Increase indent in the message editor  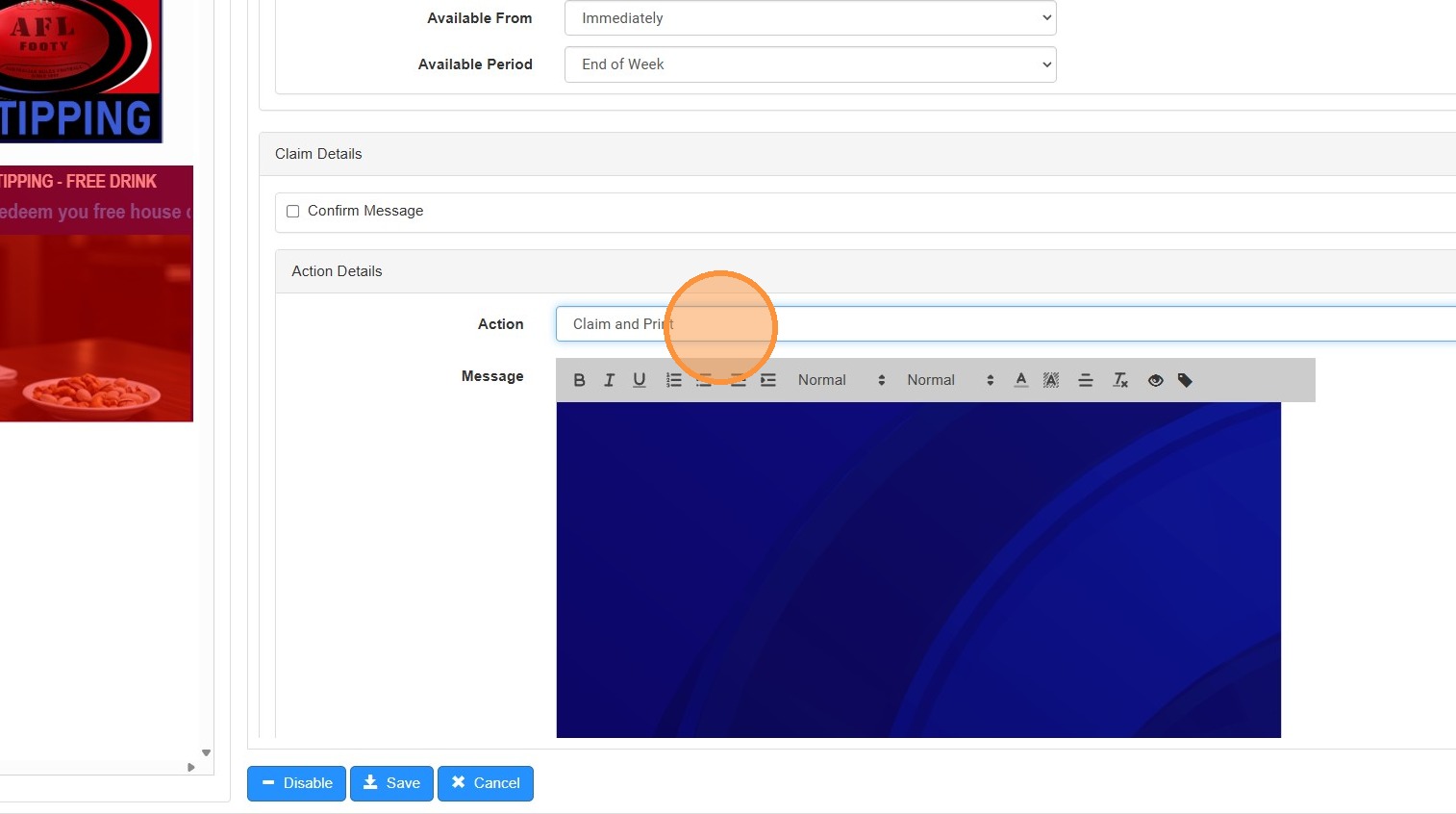767,380
